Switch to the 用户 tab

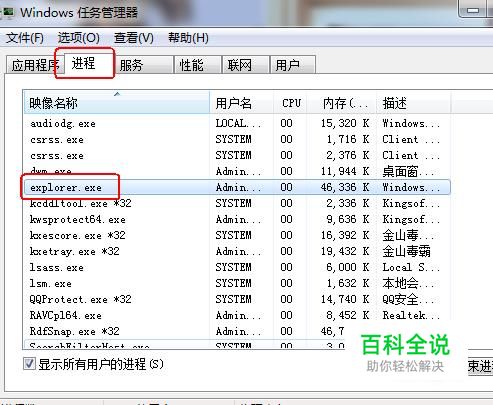pyautogui.click(x=292, y=65)
